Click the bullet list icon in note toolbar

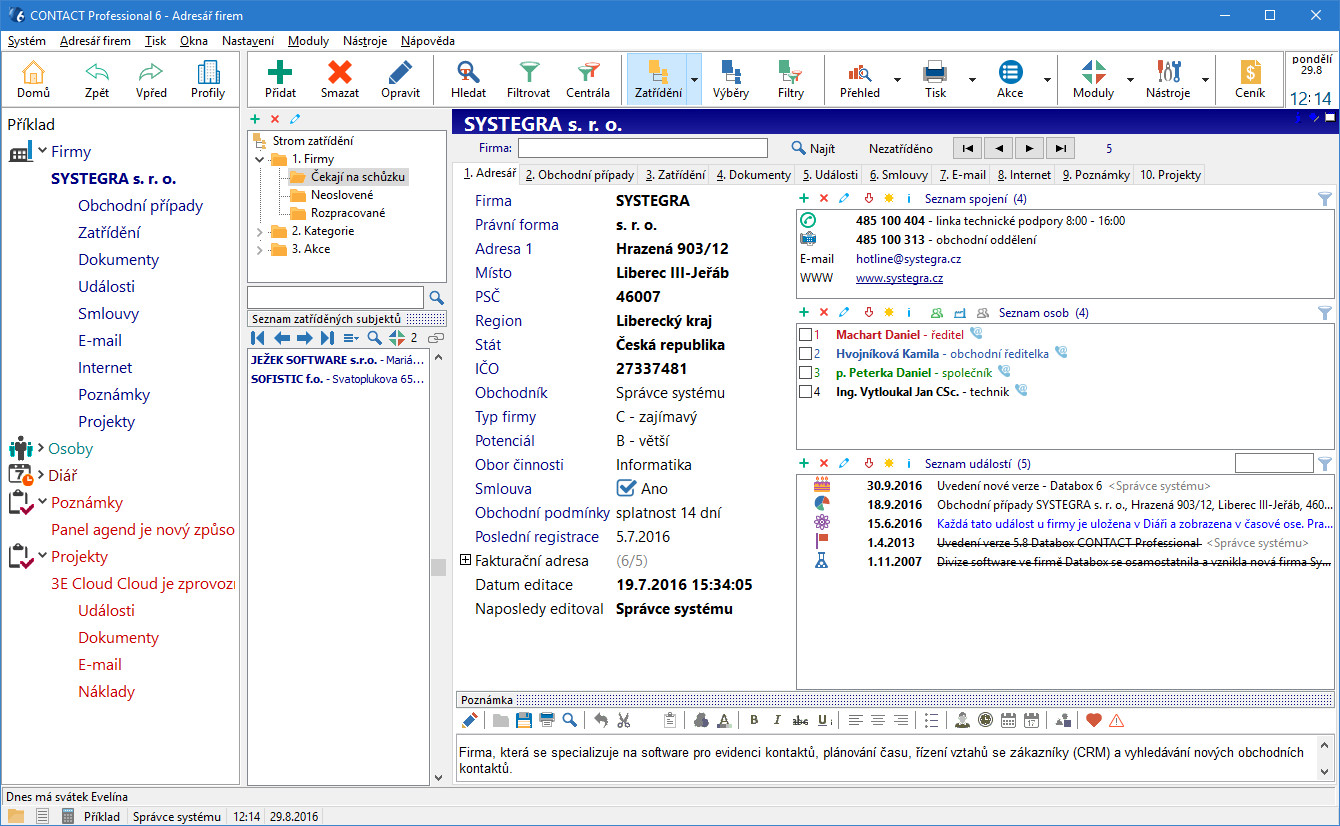[932, 720]
